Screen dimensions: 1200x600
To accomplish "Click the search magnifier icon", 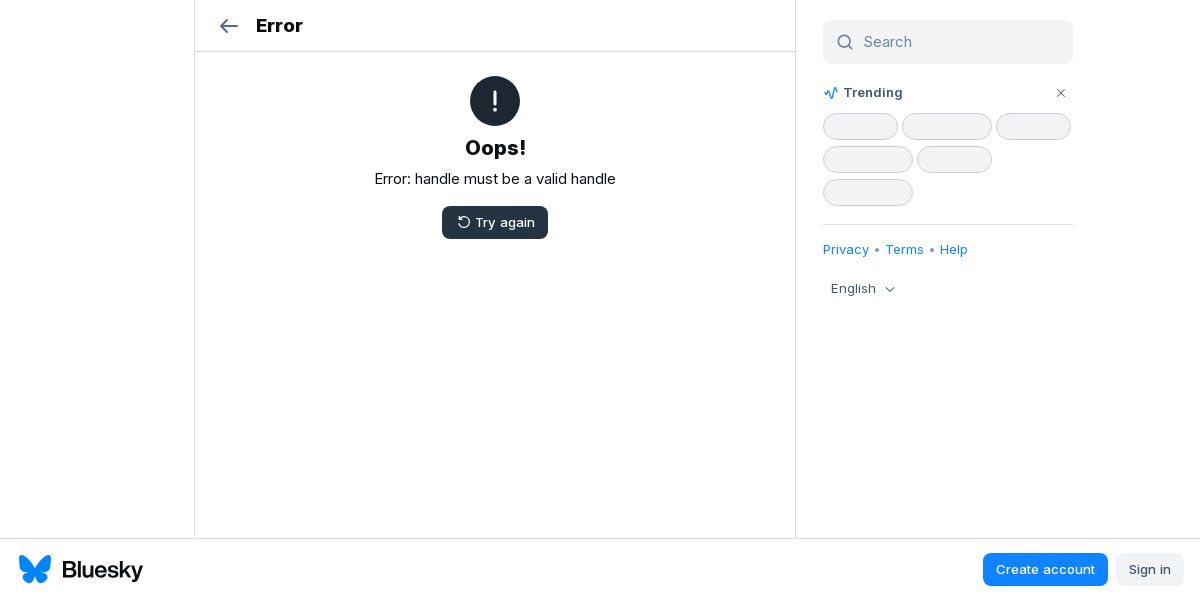I will pos(845,42).
